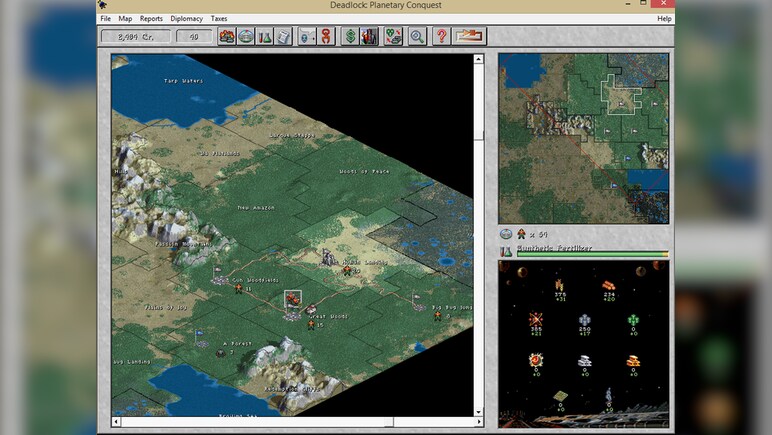Click the circuit board electronics resource icon

(560, 396)
